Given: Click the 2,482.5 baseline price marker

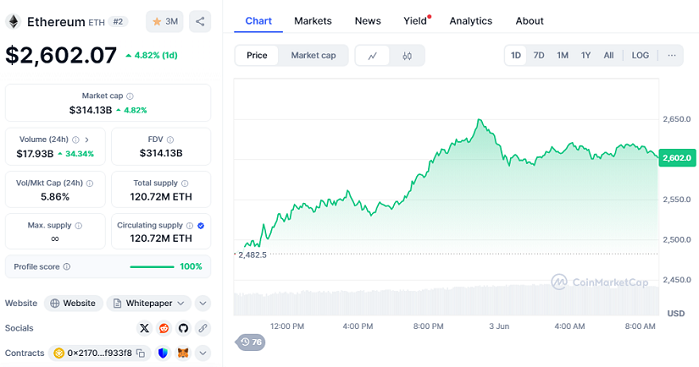Looking at the screenshot, I should tap(252, 255).
